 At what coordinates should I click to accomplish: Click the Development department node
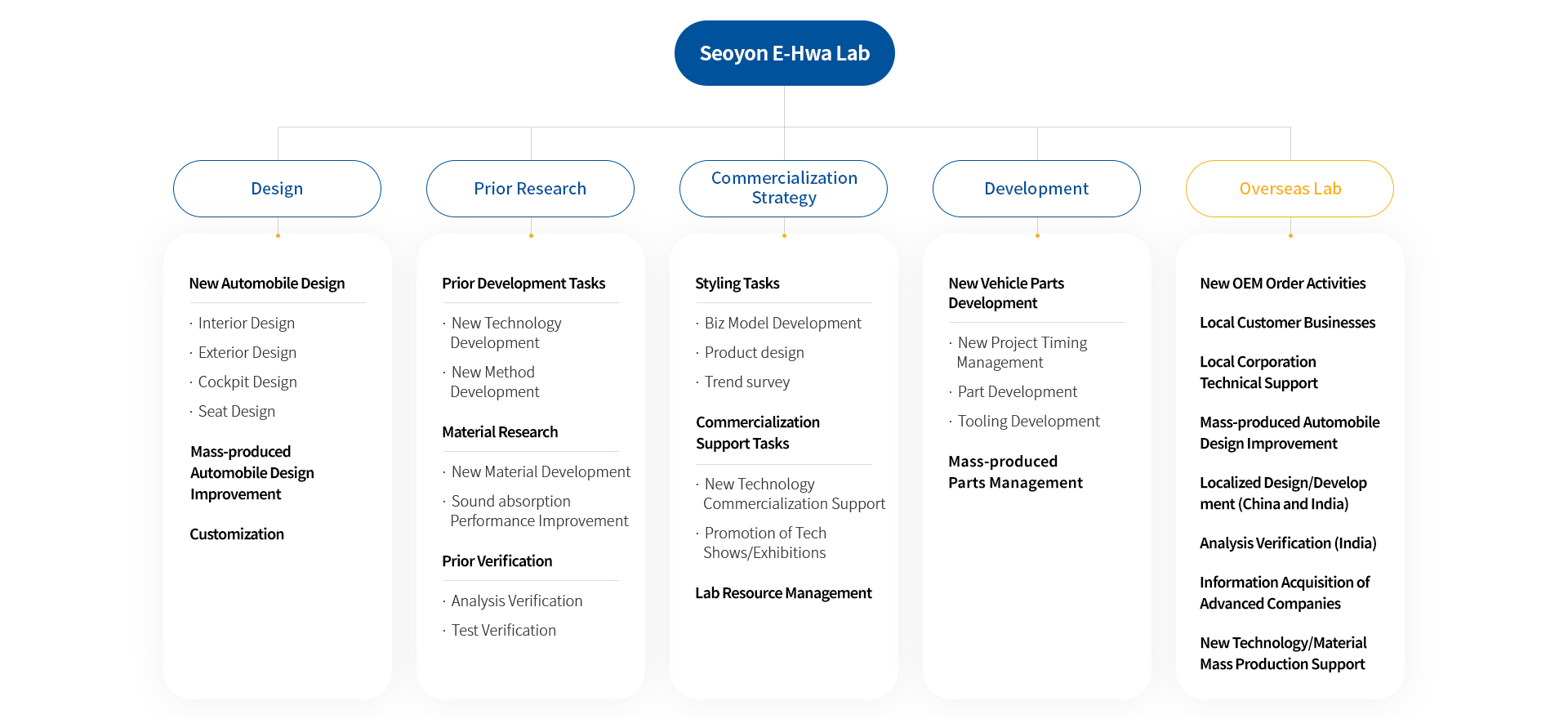tap(1036, 189)
